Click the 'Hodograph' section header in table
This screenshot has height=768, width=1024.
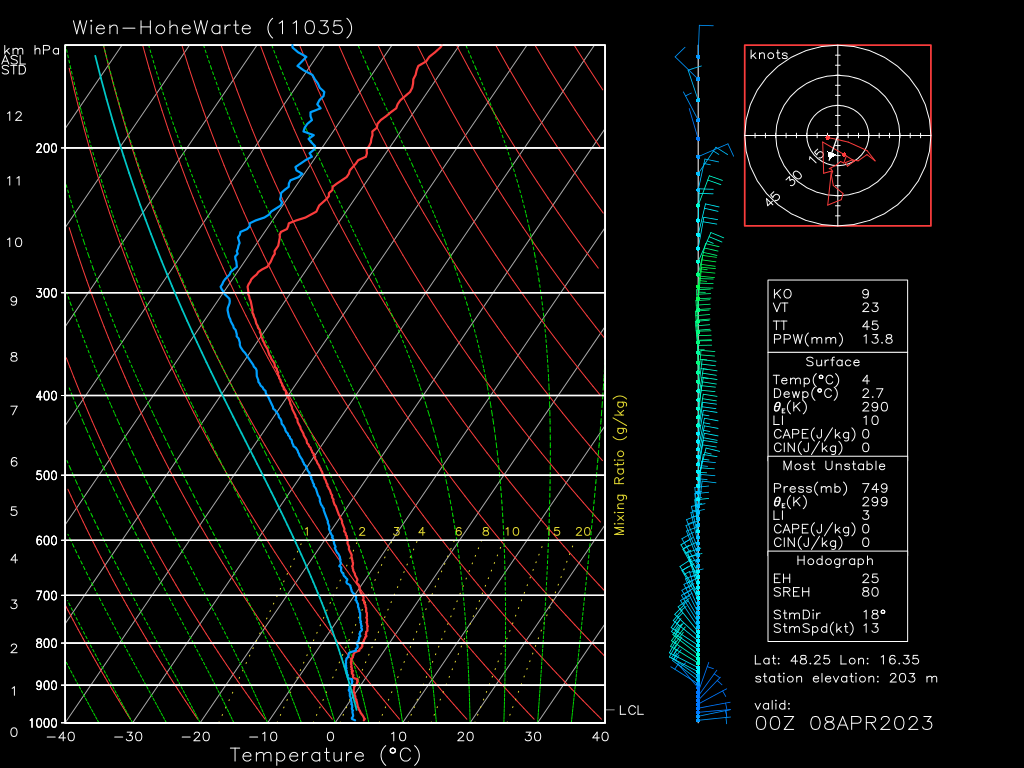[x=835, y=561]
